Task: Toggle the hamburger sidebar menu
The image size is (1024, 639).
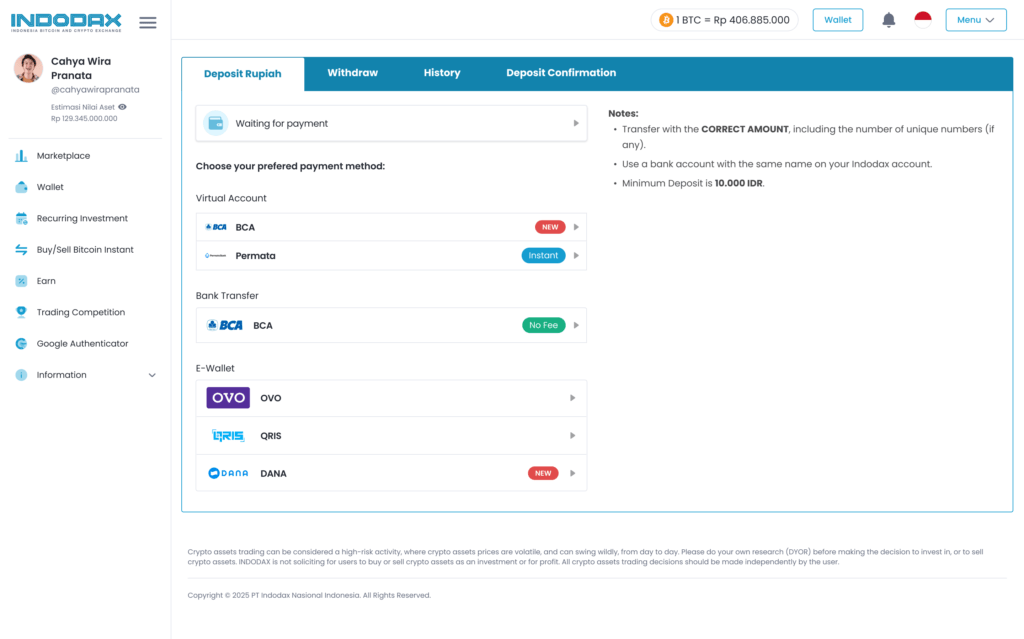Action: (x=148, y=23)
